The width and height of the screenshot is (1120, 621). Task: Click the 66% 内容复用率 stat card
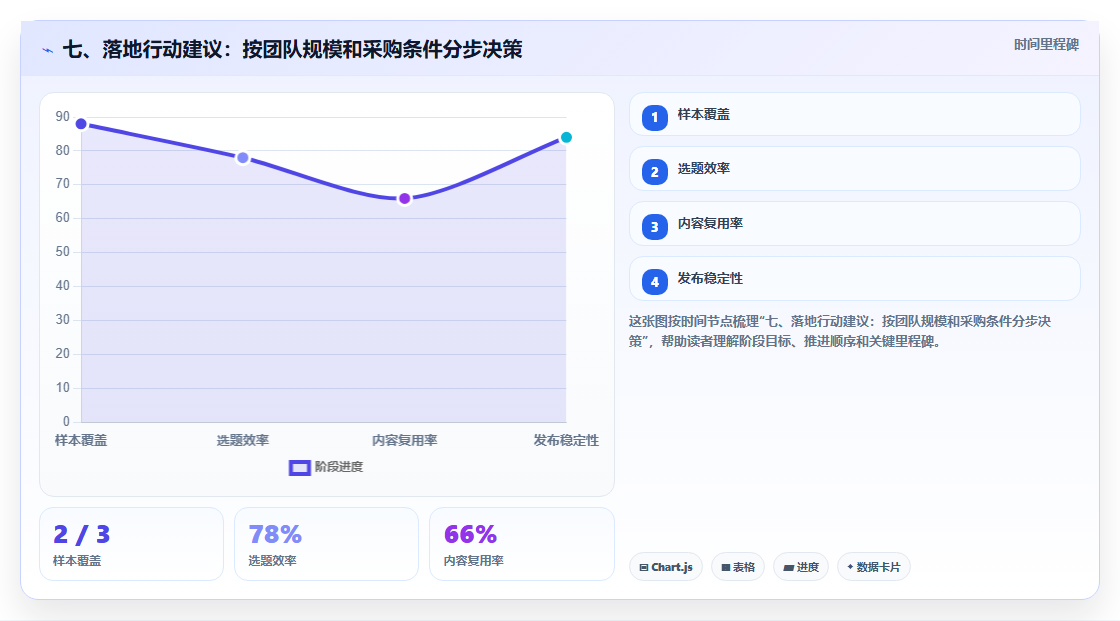521,544
